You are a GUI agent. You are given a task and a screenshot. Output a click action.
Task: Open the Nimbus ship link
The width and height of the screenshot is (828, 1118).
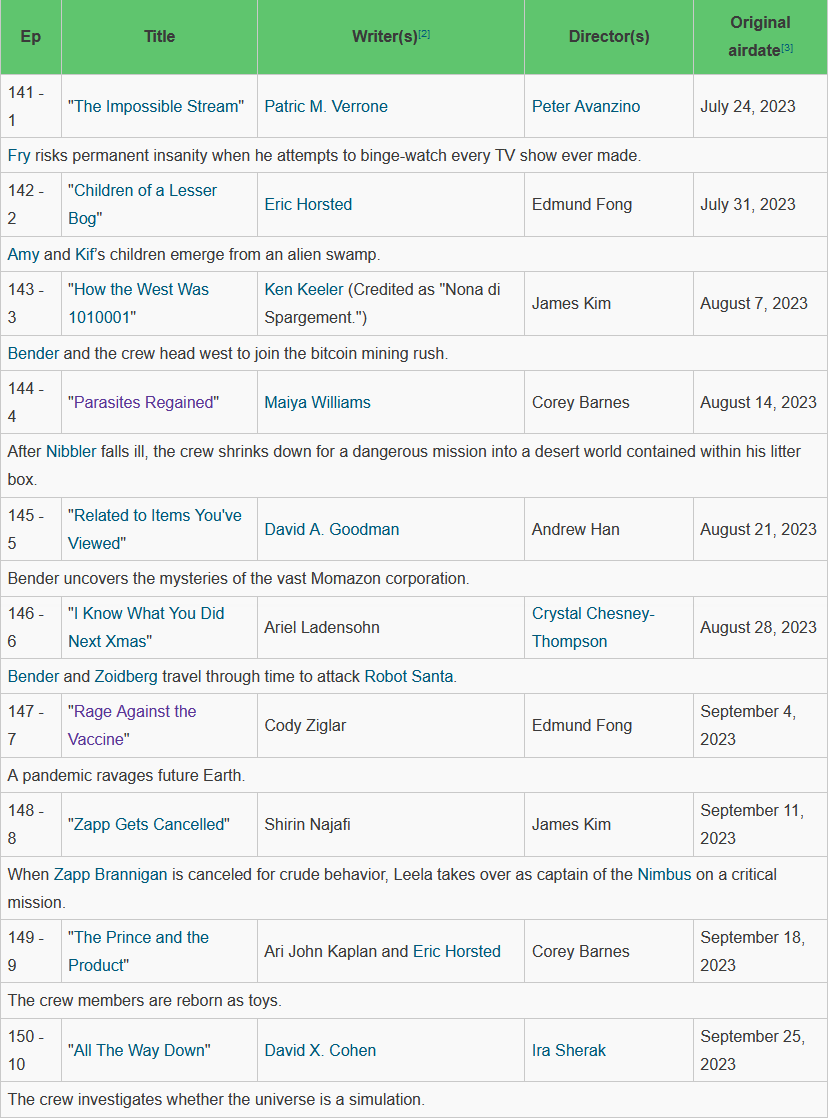point(664,874)
